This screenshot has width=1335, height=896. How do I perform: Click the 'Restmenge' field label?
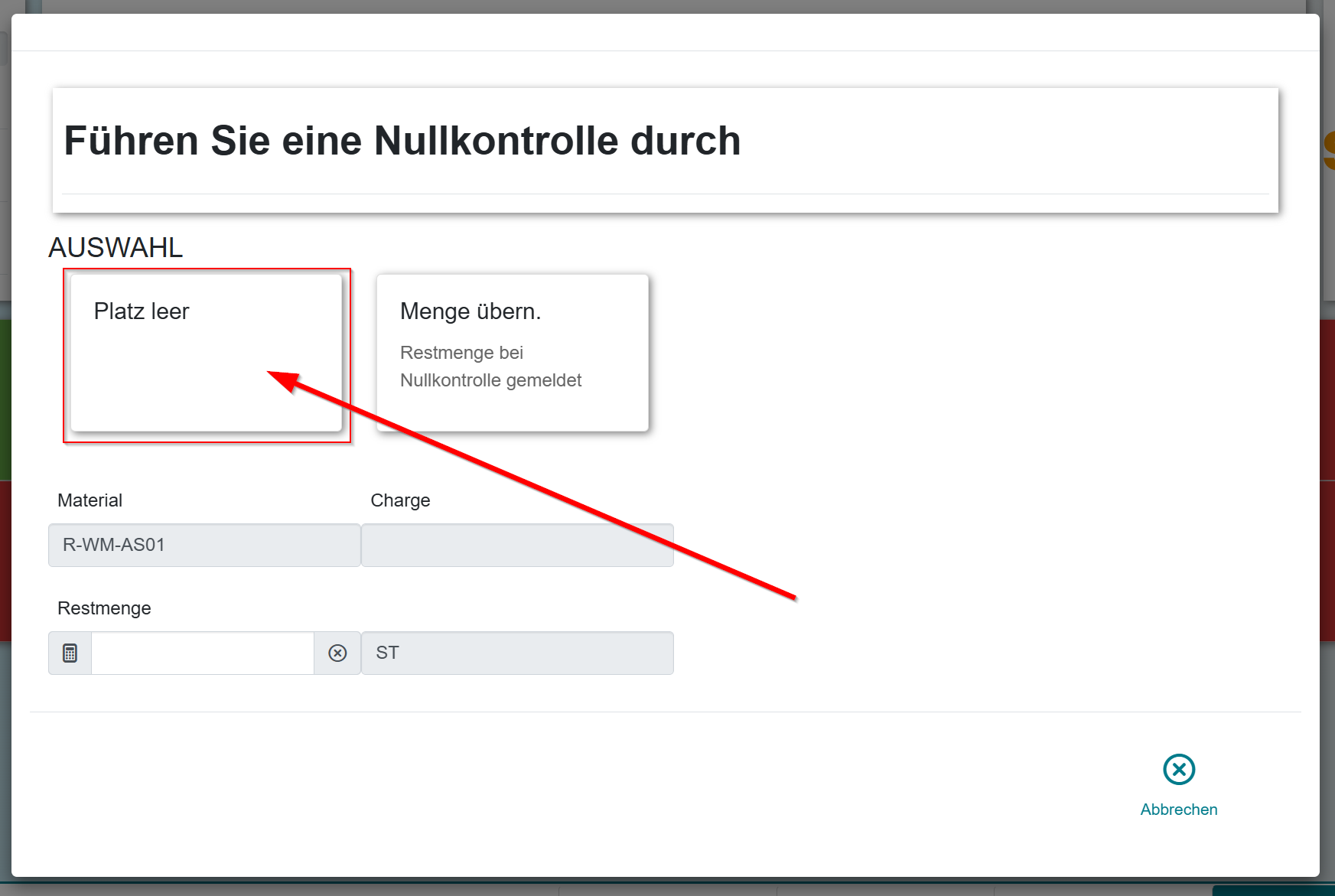104,608
